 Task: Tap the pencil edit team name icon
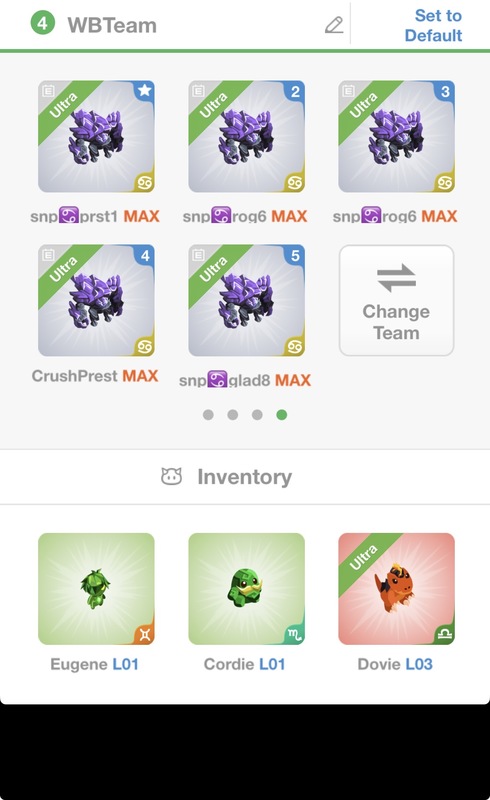(334, 24)
